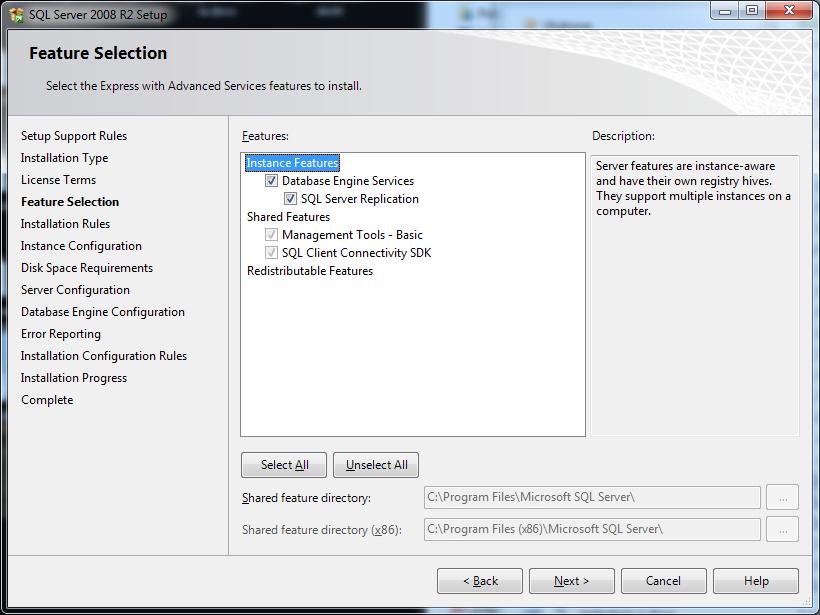Click the Shared feature directory (x86) path field
820x615 pixels.
pyautogui.click(x=592, y=529)
